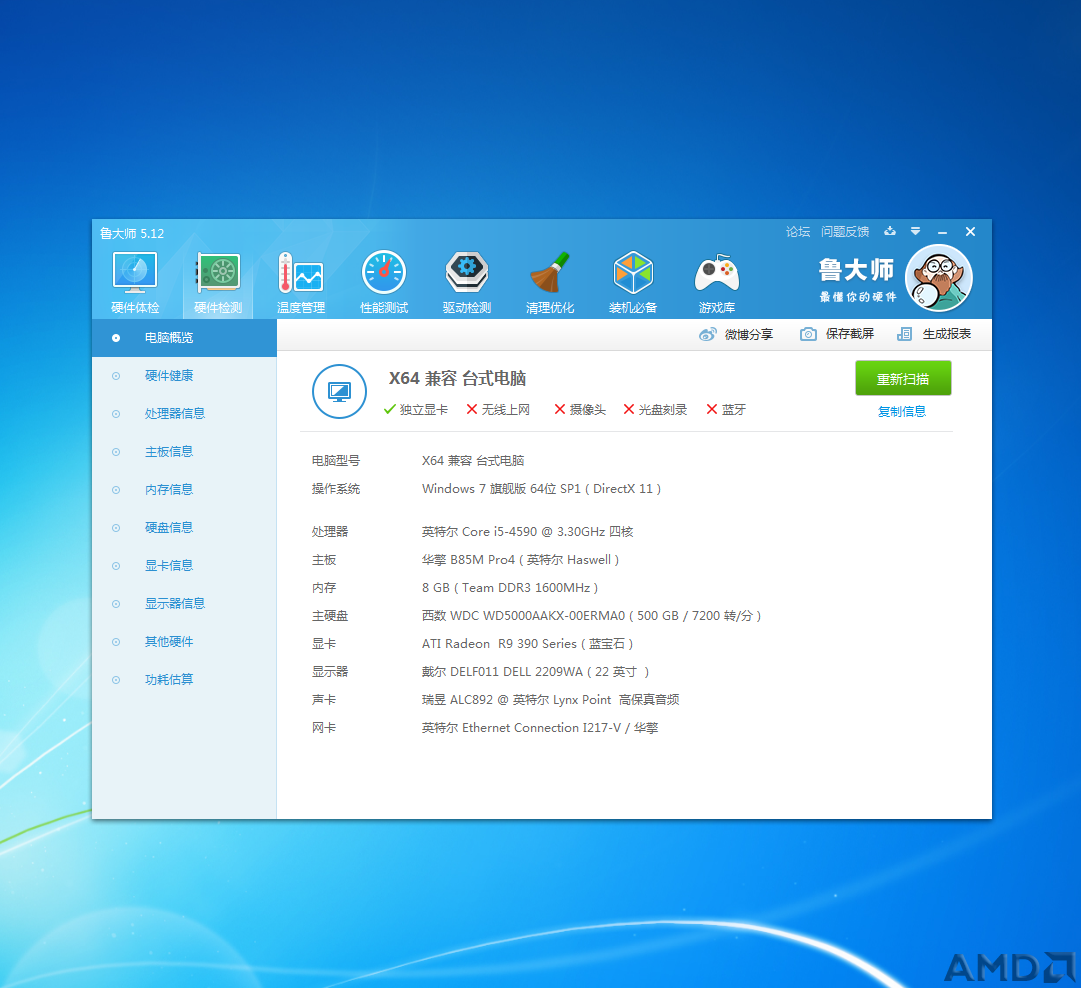Open 温度管理 temperature management
Screen dimensions: 1081x988
301,283
